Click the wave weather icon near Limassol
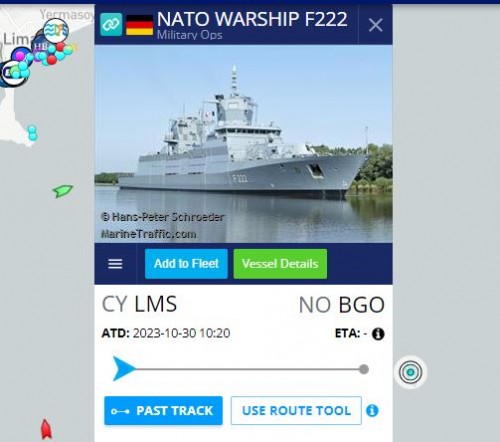The width and height of the screenshot is (500, 442). coord(57,30)
